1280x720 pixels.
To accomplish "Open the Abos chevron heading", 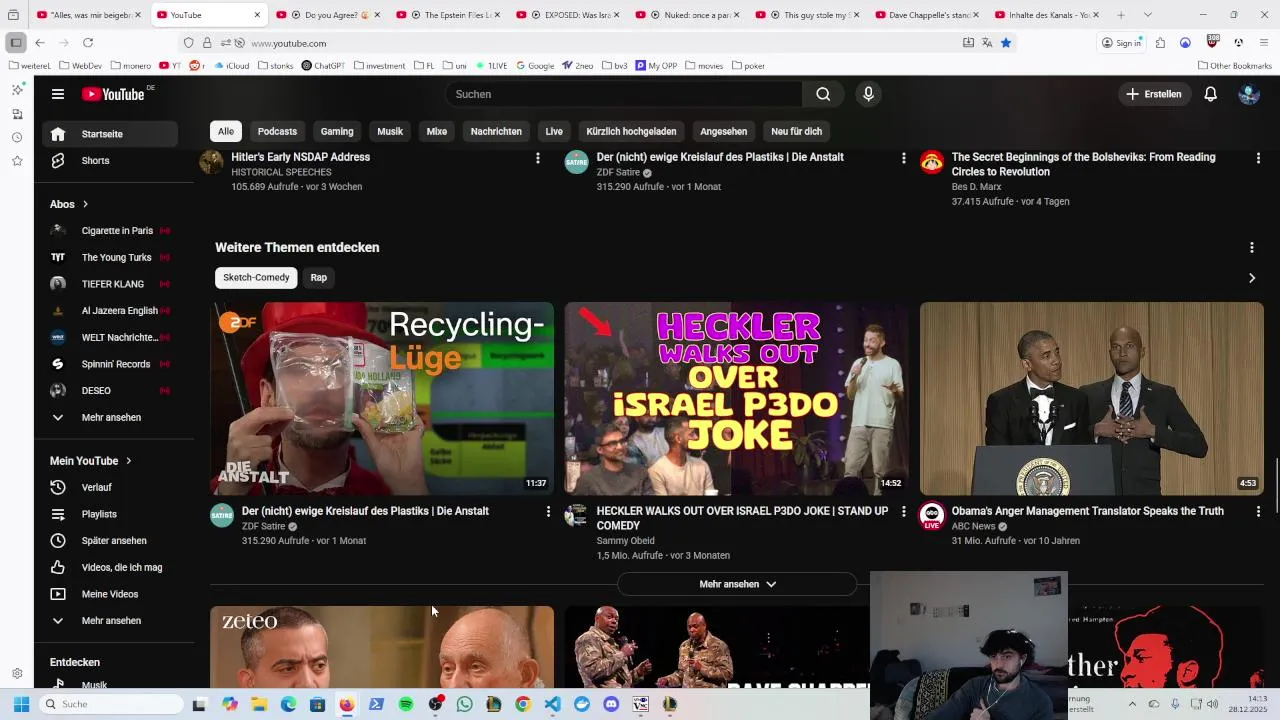I will pos(69,204).
